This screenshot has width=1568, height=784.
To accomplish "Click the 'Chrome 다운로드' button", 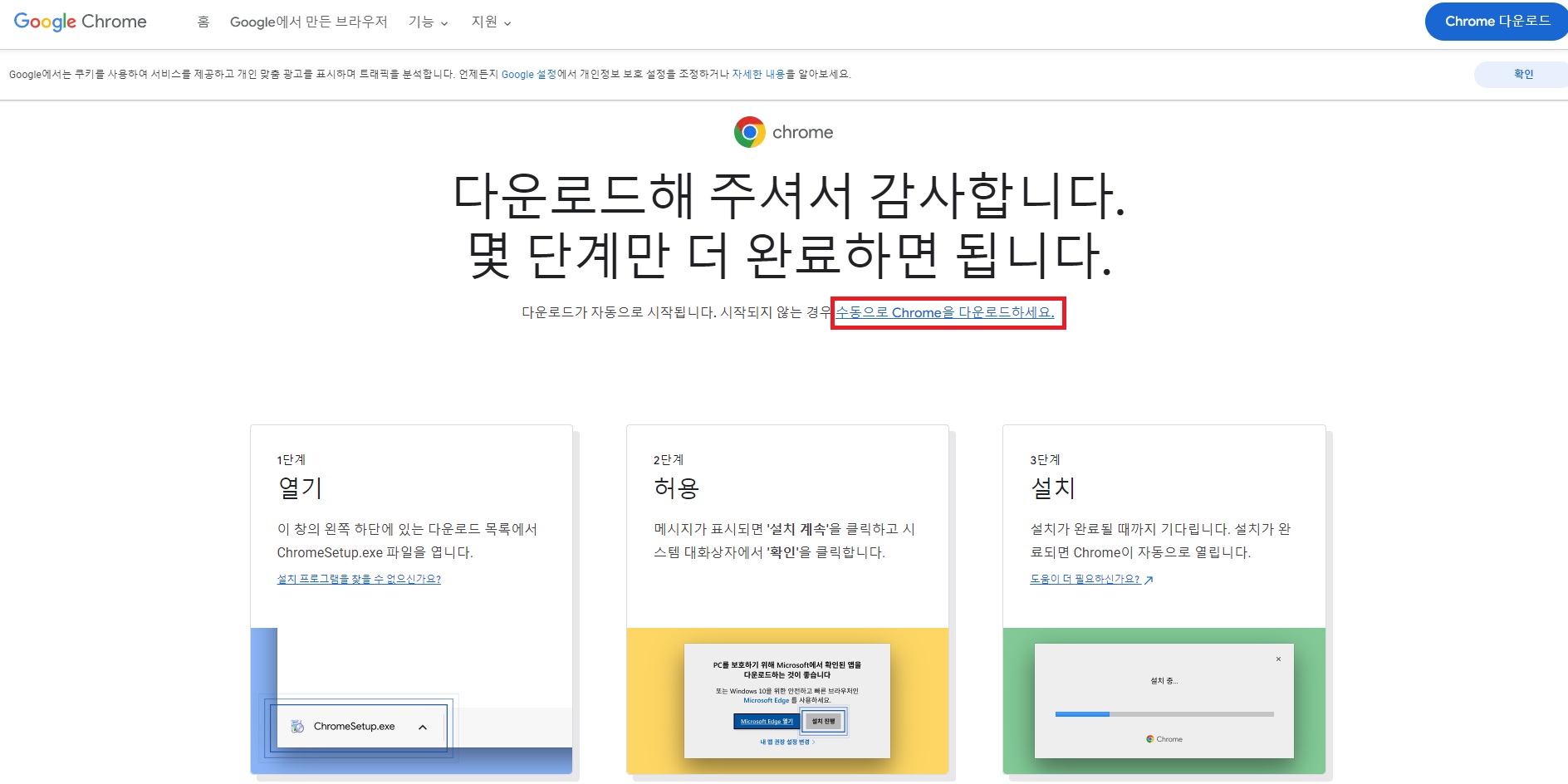I will pos(1497,22).
